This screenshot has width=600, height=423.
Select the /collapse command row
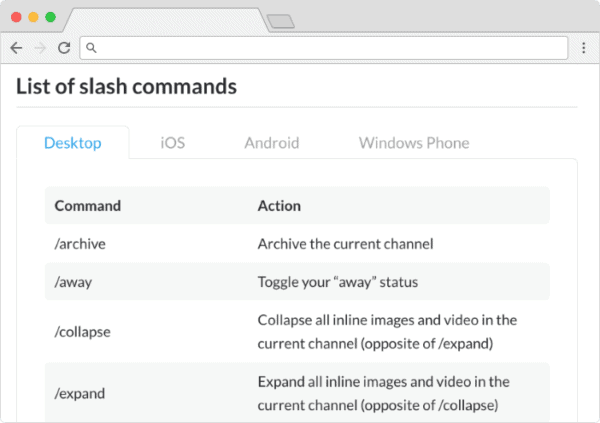coord(82,331)
